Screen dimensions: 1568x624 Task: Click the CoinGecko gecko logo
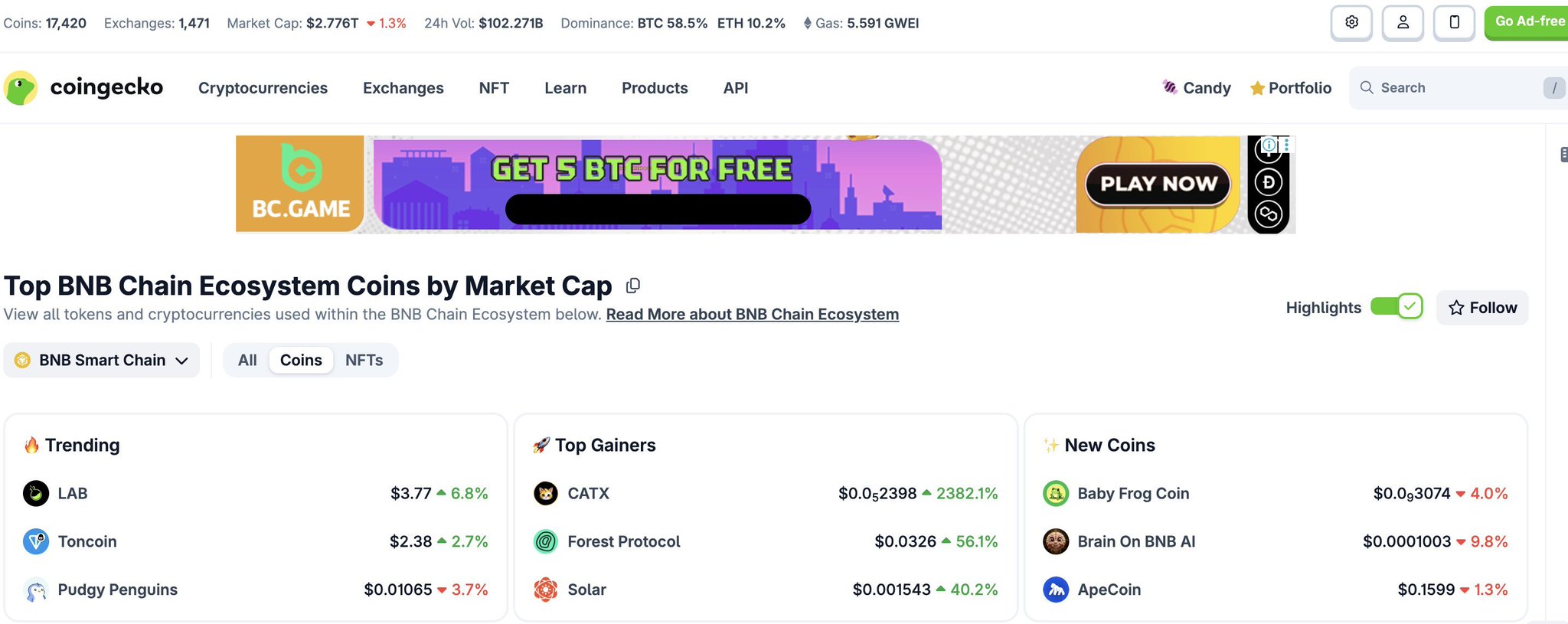pos(21,88)
